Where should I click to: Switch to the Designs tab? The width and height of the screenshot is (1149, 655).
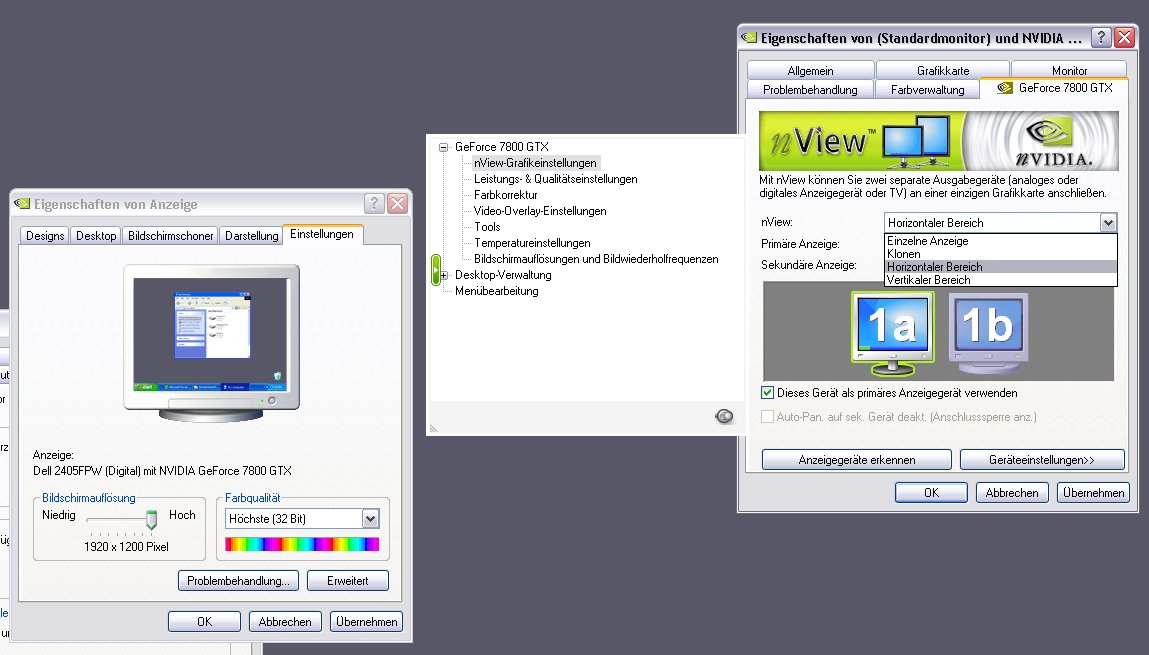click(45, 236)
